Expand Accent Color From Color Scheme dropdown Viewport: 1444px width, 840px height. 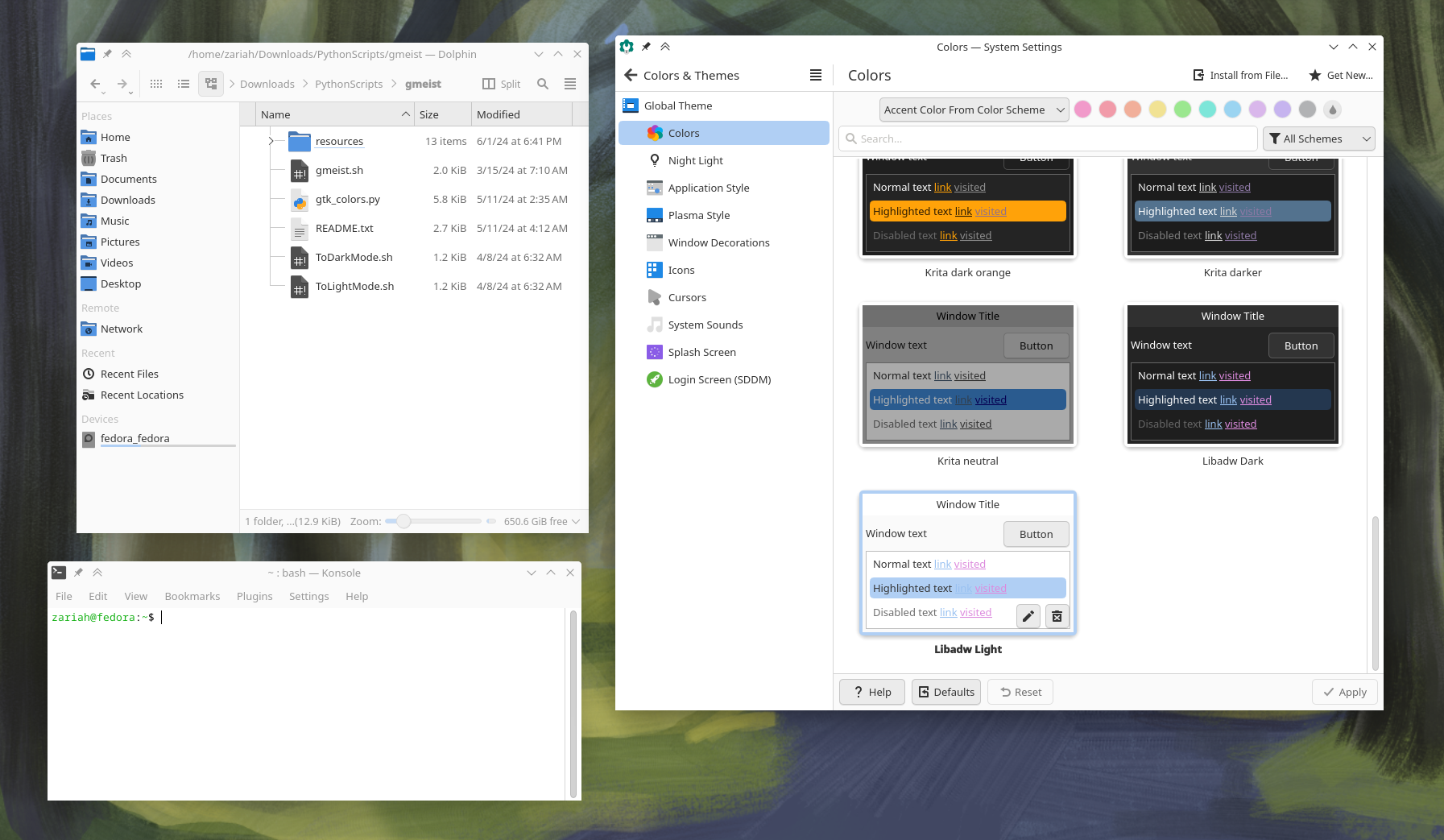[x=974, y=110]
